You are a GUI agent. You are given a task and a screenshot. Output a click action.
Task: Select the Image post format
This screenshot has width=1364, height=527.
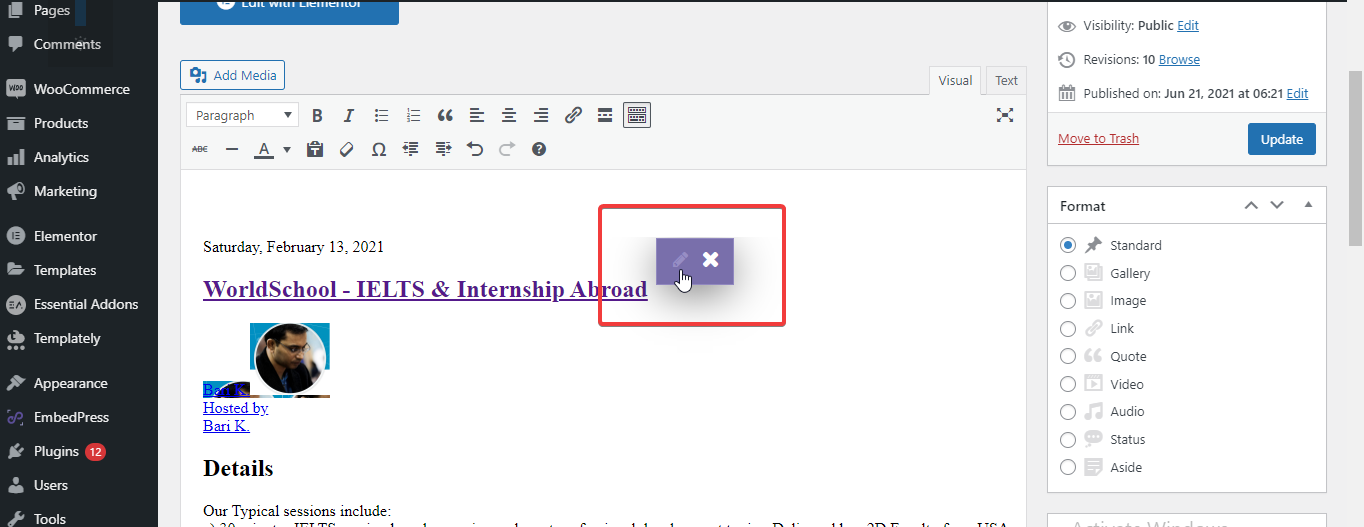[1068, 301]
